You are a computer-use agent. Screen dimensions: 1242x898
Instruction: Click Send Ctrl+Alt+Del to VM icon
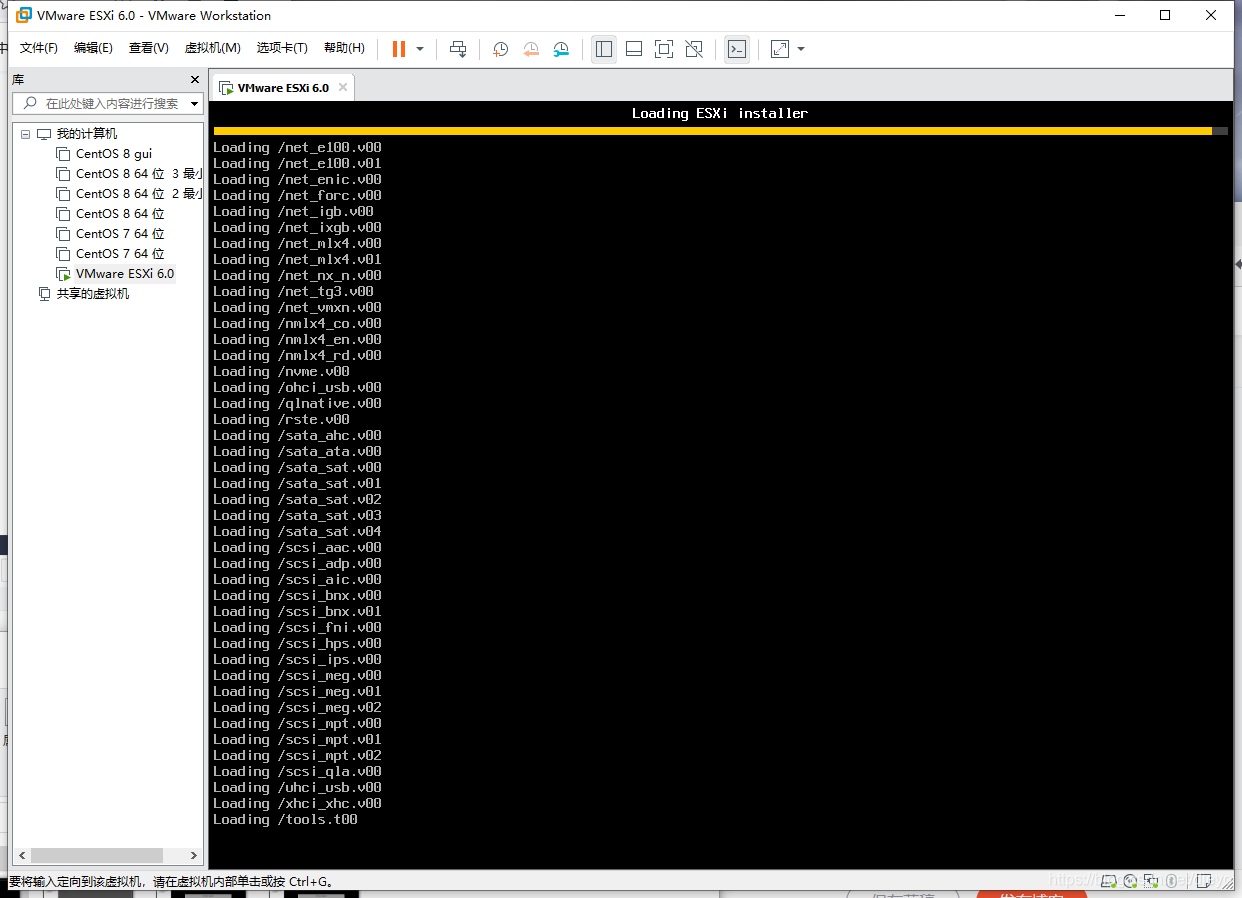[x=458, y=49]
